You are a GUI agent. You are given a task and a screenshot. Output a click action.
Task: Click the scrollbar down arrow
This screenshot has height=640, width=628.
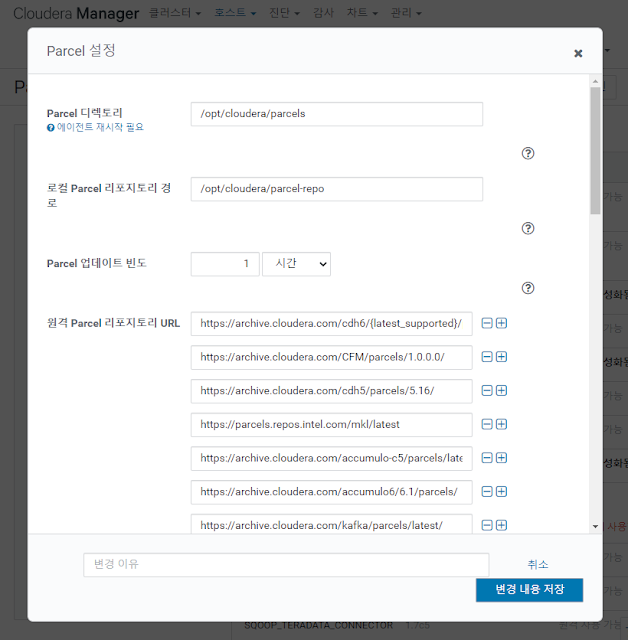[x=595, y=527]
